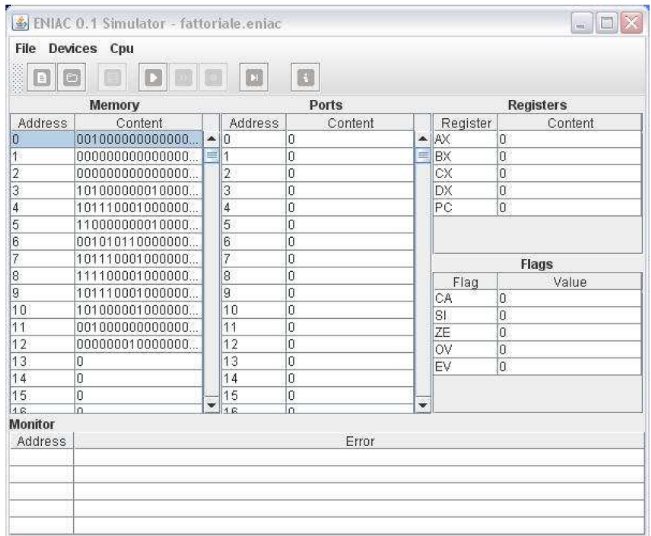Select the OV flag value cell
Image resolution: width=651 pixels, height=536 pixels.
coord(570,350)
